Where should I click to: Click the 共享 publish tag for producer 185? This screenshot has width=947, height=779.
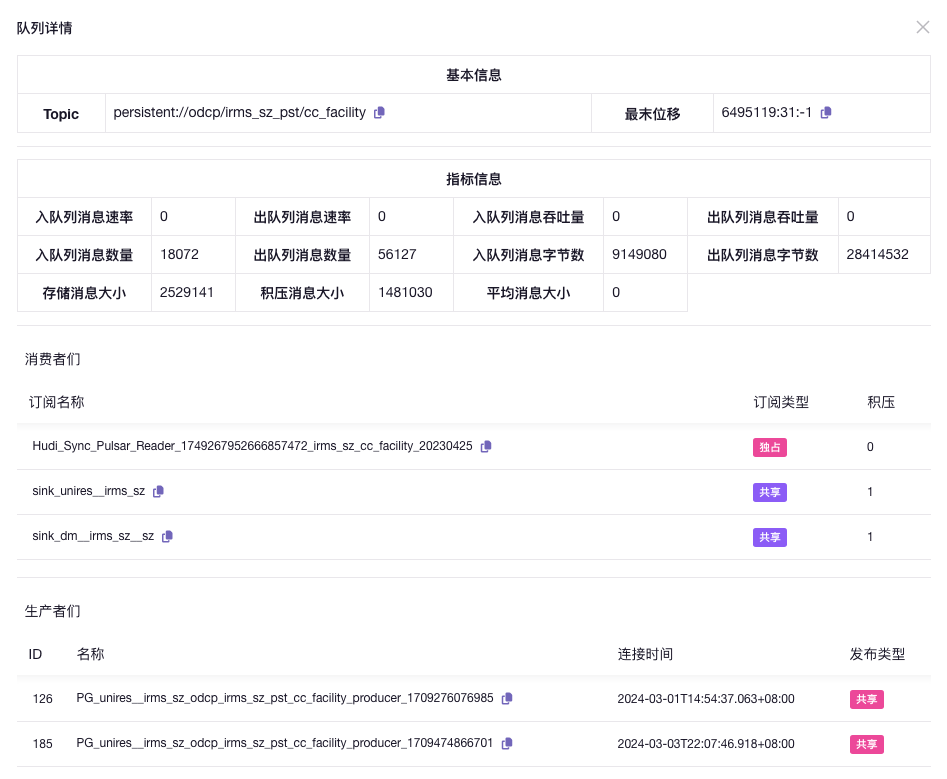(866, 744)
